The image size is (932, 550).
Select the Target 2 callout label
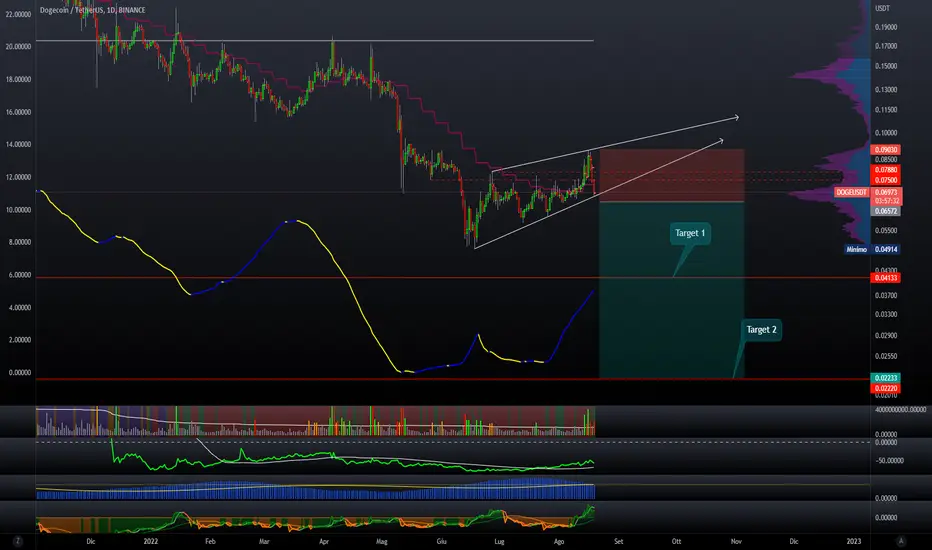(x=761, y=329)
